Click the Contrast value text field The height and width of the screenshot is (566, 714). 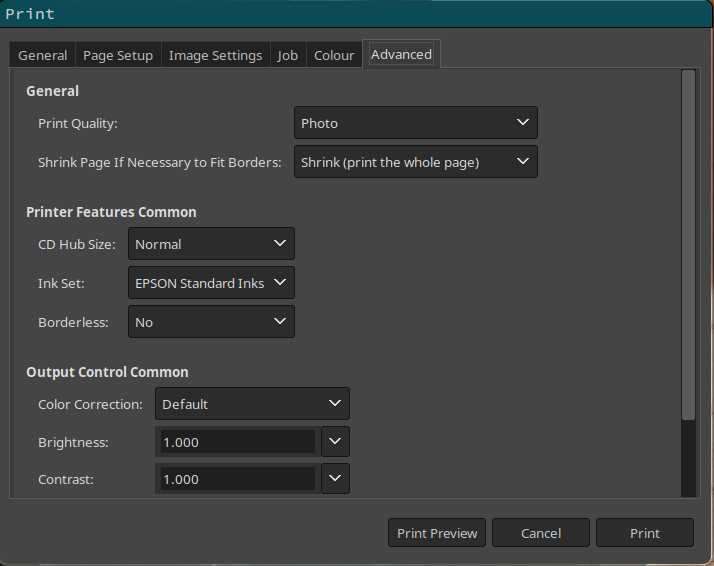click(x=237, y=479)
